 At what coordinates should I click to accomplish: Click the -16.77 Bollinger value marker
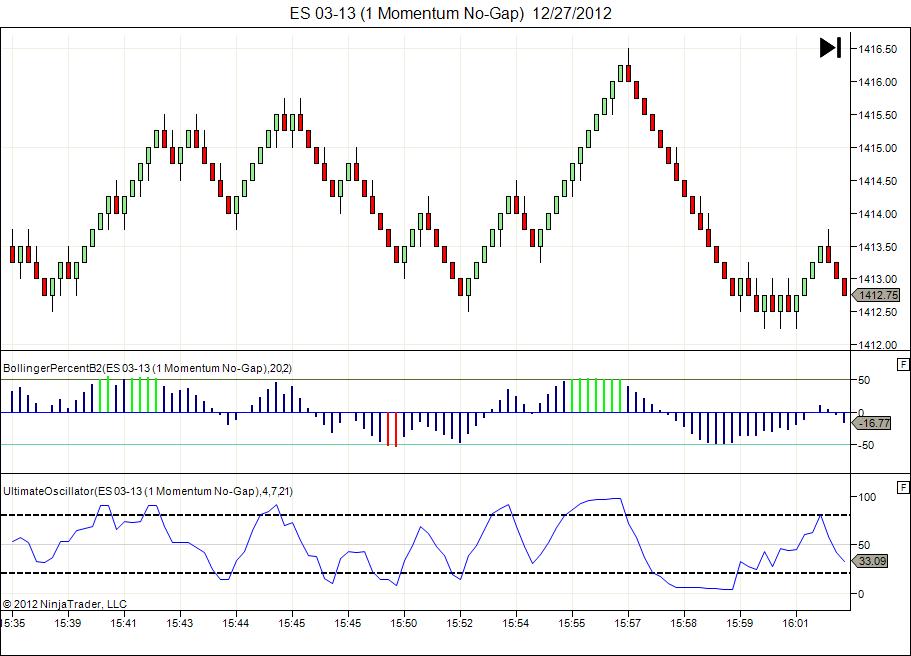(873, 423)
